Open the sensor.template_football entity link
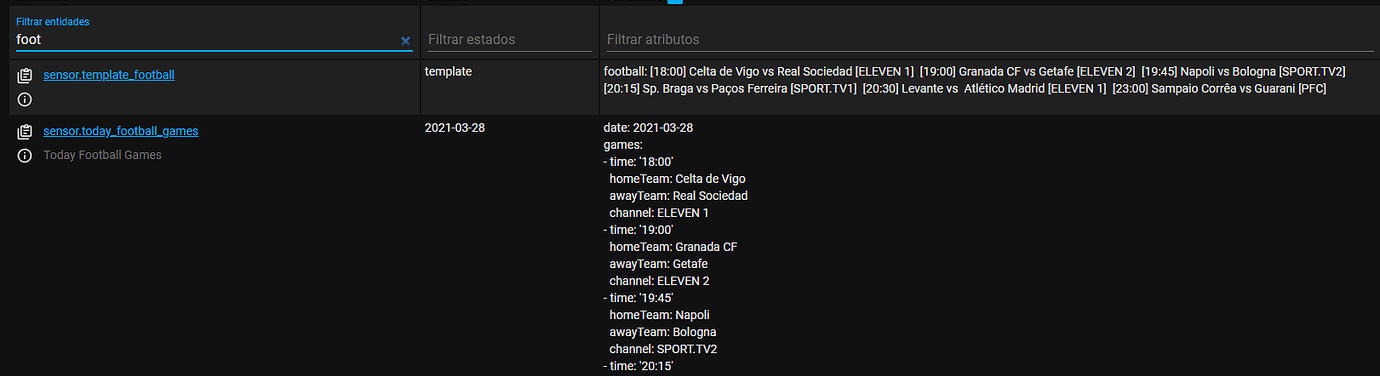1380x376 pixels. click(109, 75)
